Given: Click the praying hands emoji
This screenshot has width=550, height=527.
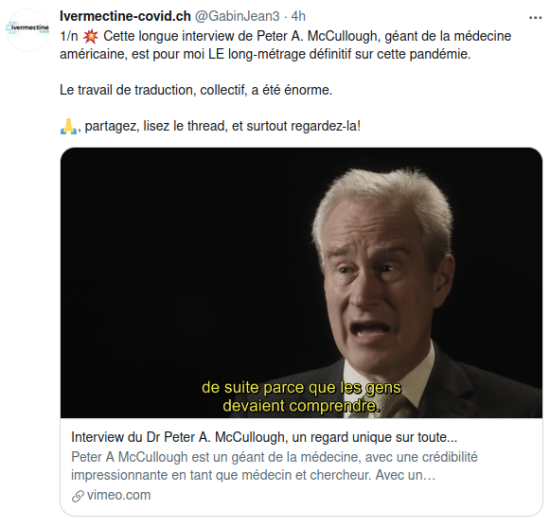Looking at the screenshot, I should click(x=68, y=126).
